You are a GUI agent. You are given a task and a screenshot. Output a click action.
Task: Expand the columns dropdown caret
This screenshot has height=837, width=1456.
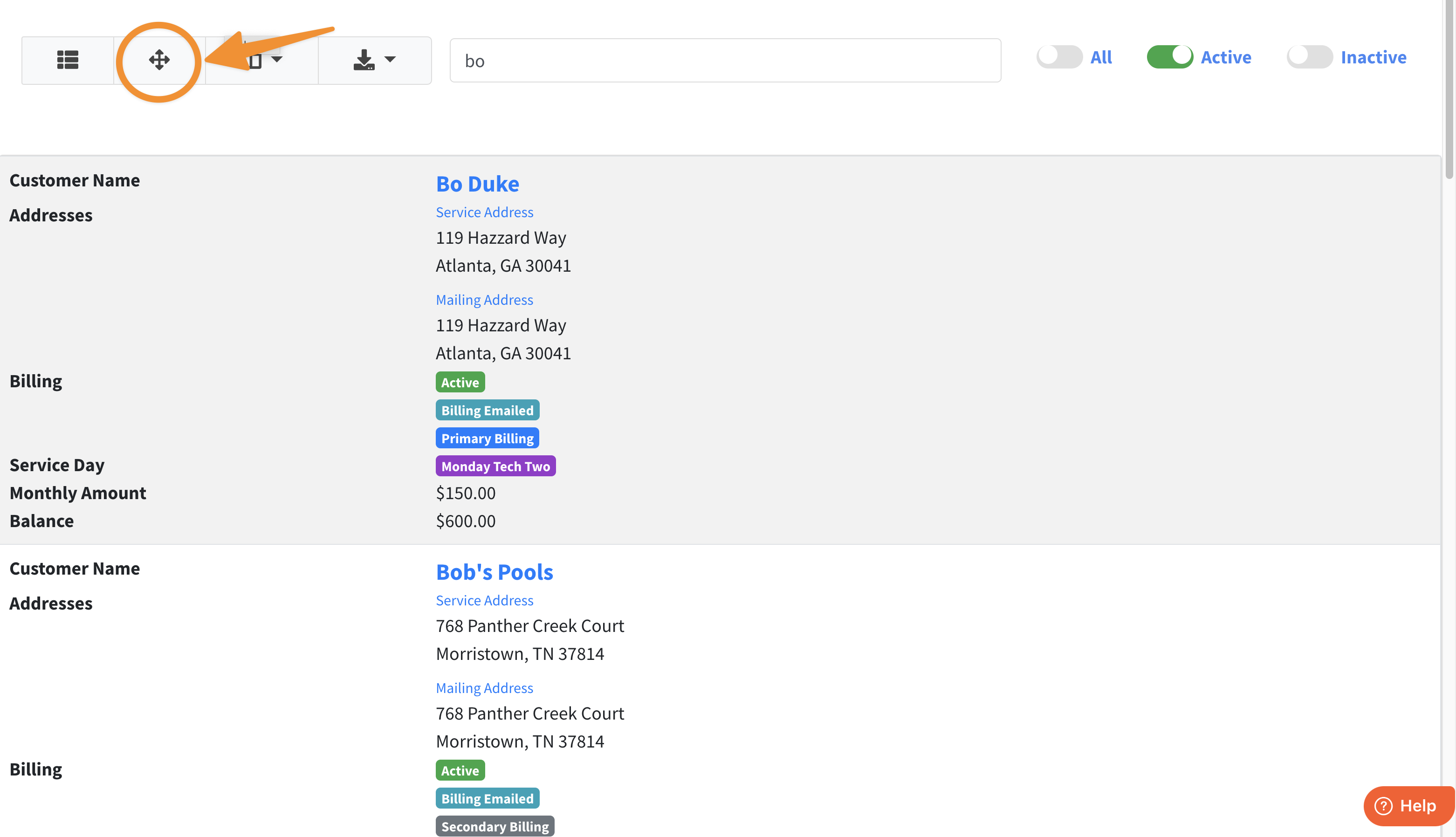(x=277, y=60)
